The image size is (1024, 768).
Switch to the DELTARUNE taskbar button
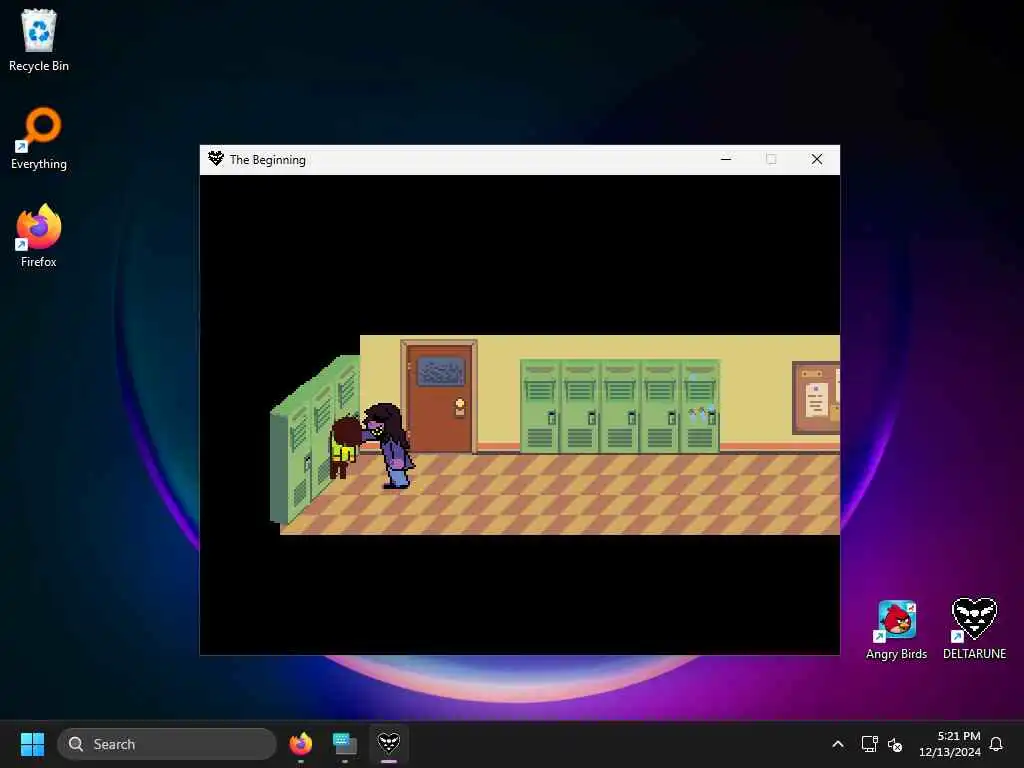tap(389, 744)
